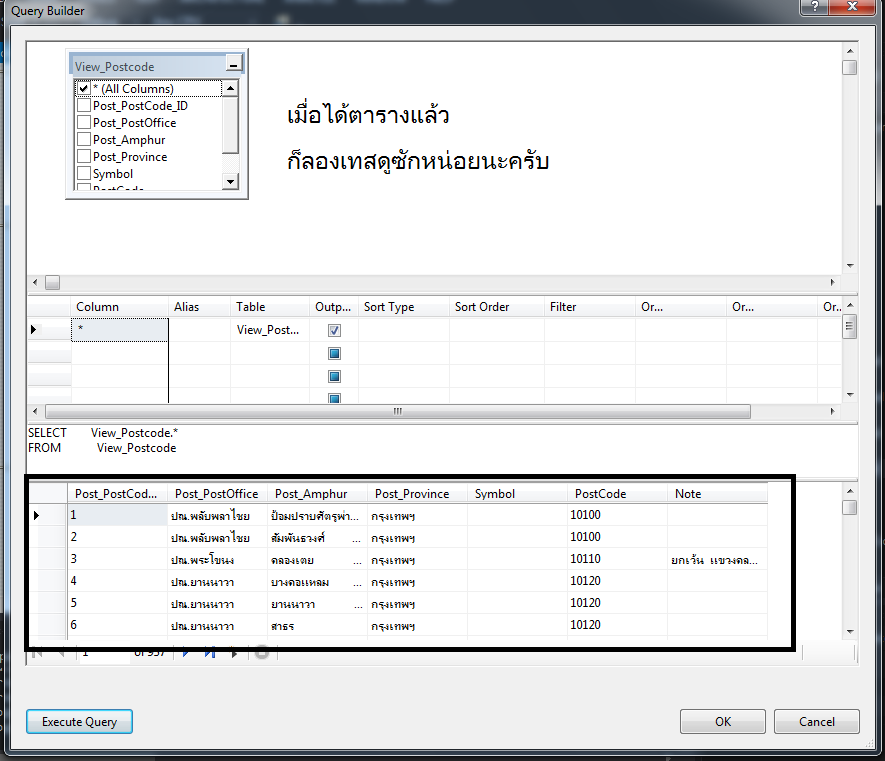Viewport: 885px width, 761px height.
Task: Click the 10100 PostCode cell of row 2
Action: point(617,537)
